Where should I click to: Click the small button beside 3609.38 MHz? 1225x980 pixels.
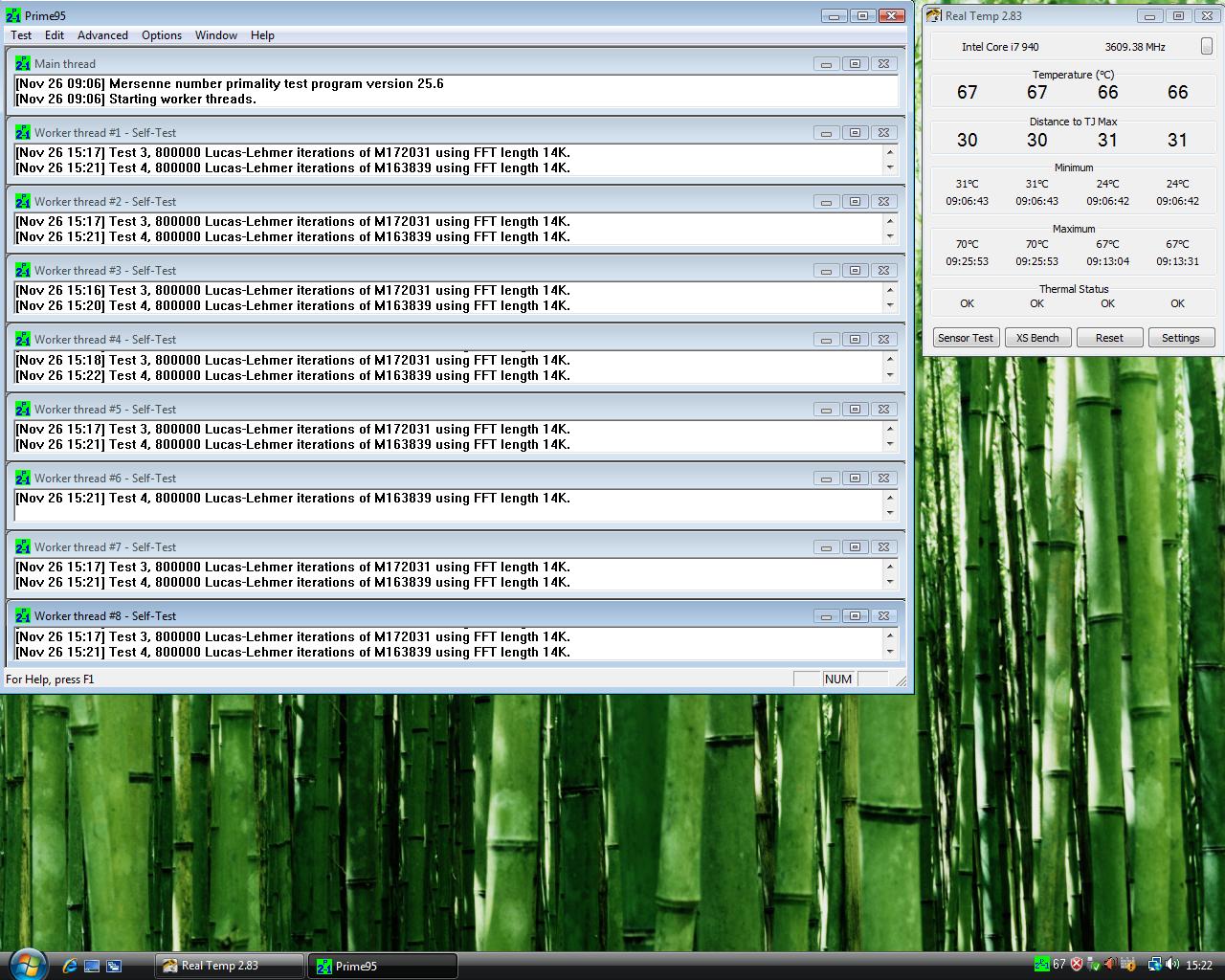point(1206,46)
